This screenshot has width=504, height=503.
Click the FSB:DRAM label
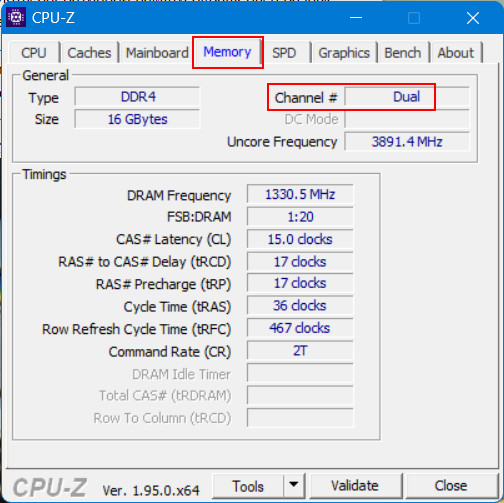click(x=199, y=217)
